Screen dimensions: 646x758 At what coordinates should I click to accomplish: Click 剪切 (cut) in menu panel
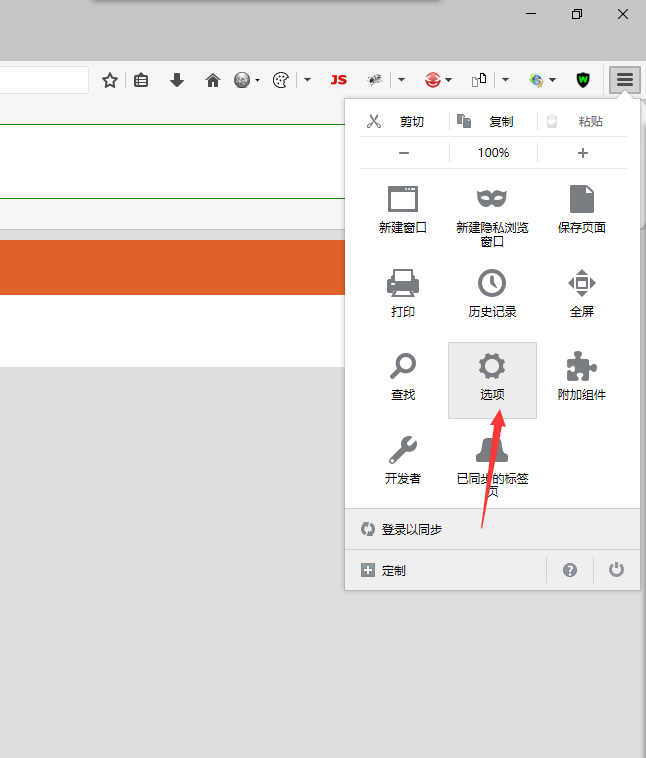coord(403,121)
